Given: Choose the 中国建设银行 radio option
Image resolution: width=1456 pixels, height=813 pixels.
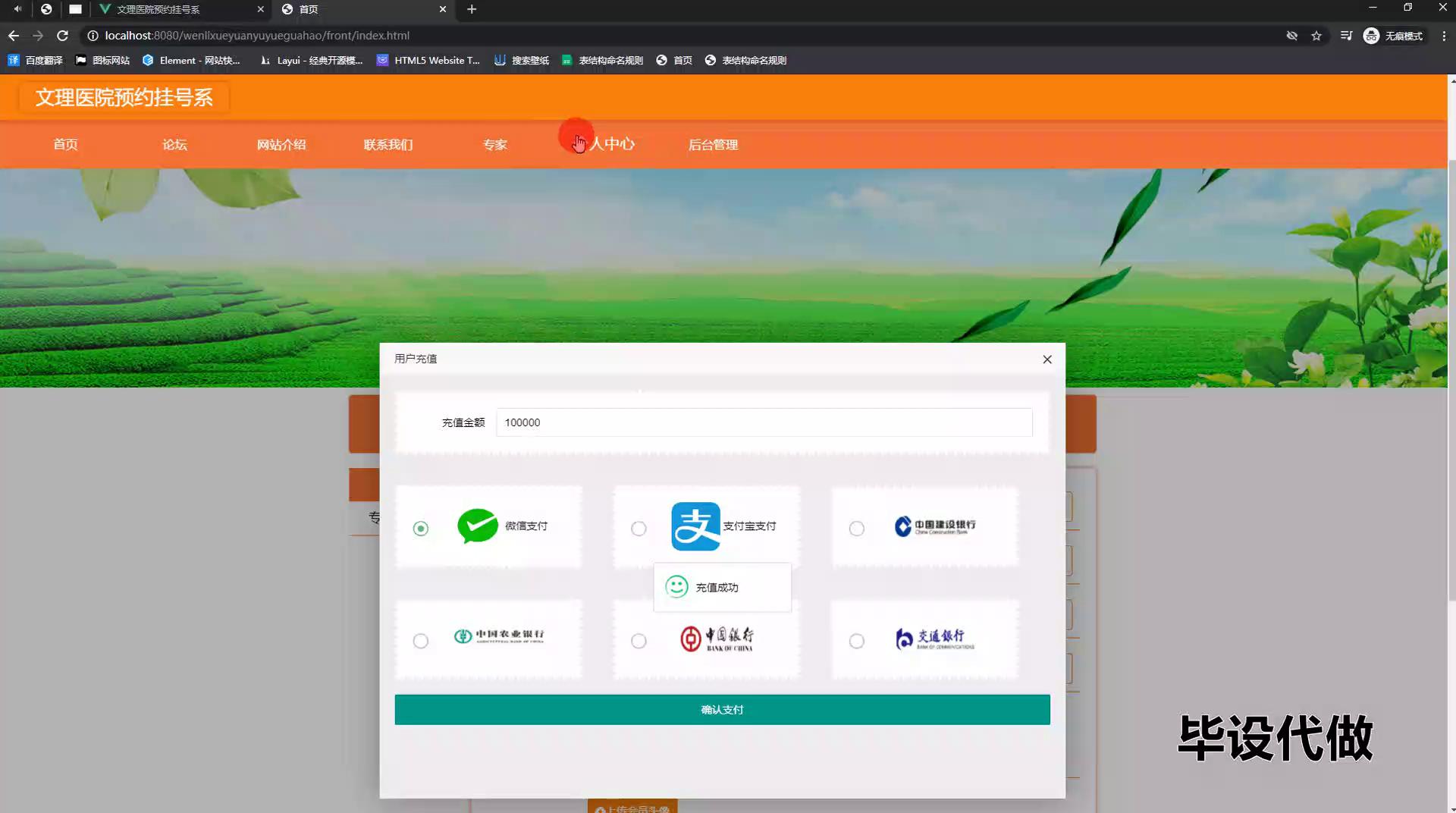Looking at the screenshot, I should [856, 529].
